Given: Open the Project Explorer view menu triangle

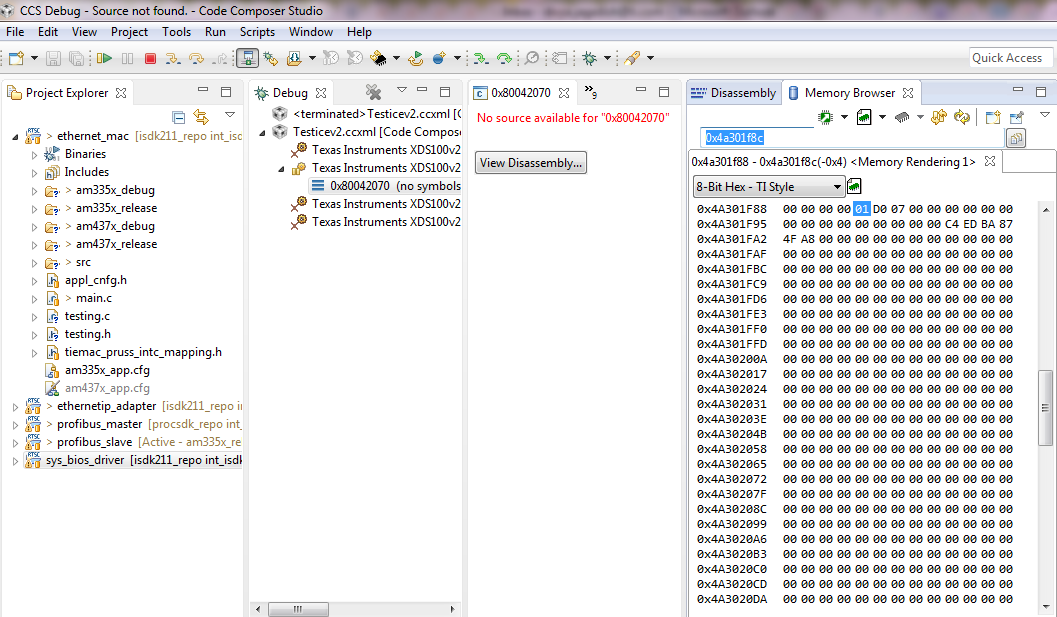Looking at the screenshot, I should coord(230,115).
